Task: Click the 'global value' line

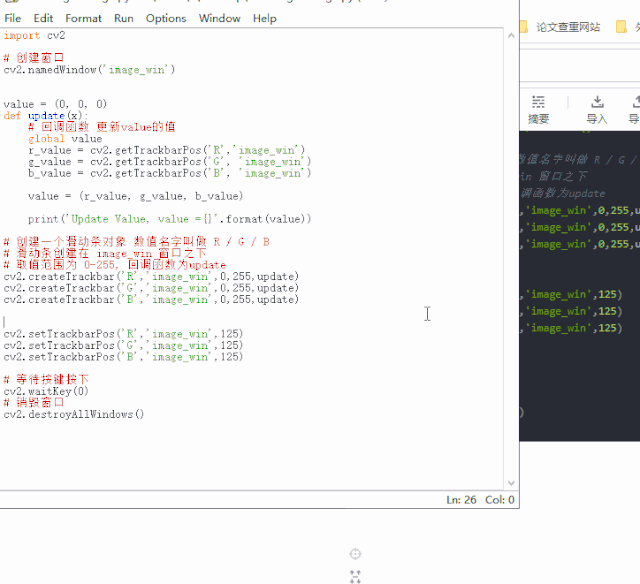Action: pyautogui.click(x=65, y=139)
